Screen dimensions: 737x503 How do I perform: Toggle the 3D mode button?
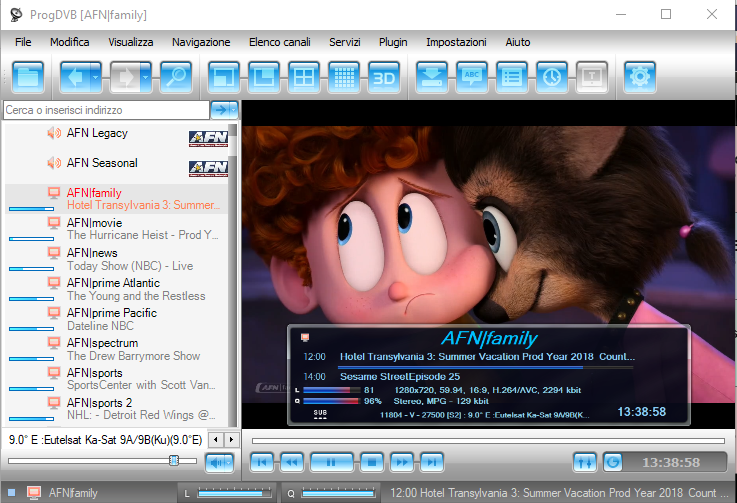384,77
